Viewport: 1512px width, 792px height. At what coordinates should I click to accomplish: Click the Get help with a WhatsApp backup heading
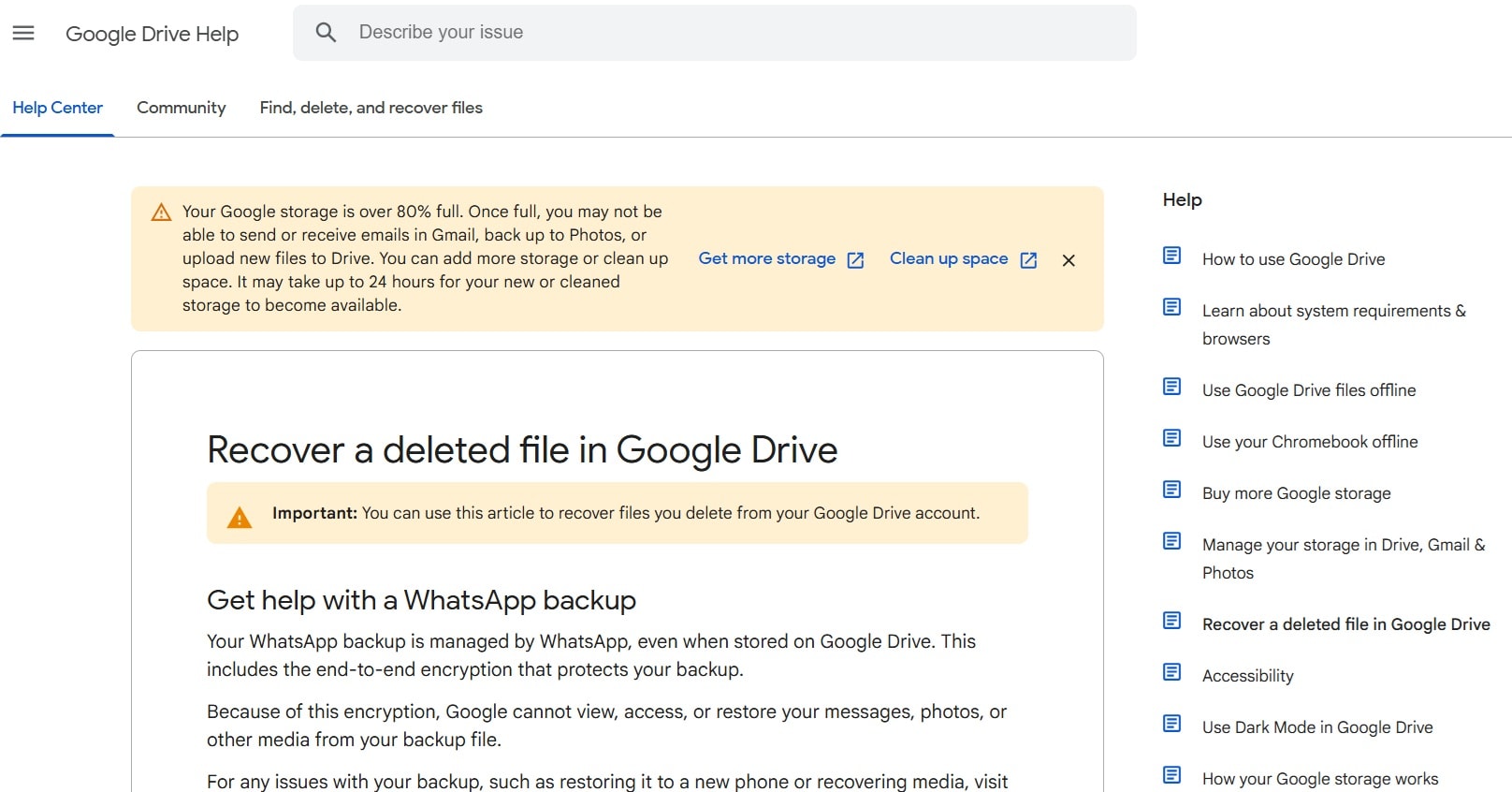(x=421, y=600)
